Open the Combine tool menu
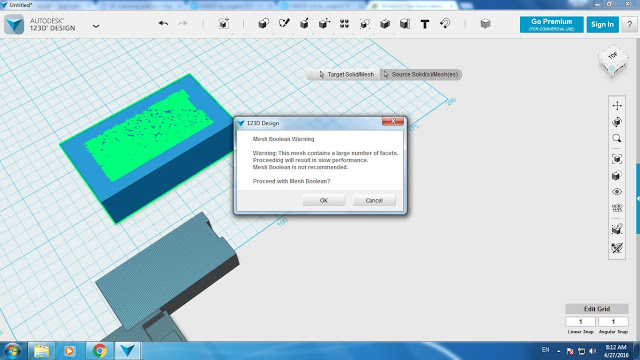Image resolution: width=640 pixels, height=360 pixels. tap(384, 24)
